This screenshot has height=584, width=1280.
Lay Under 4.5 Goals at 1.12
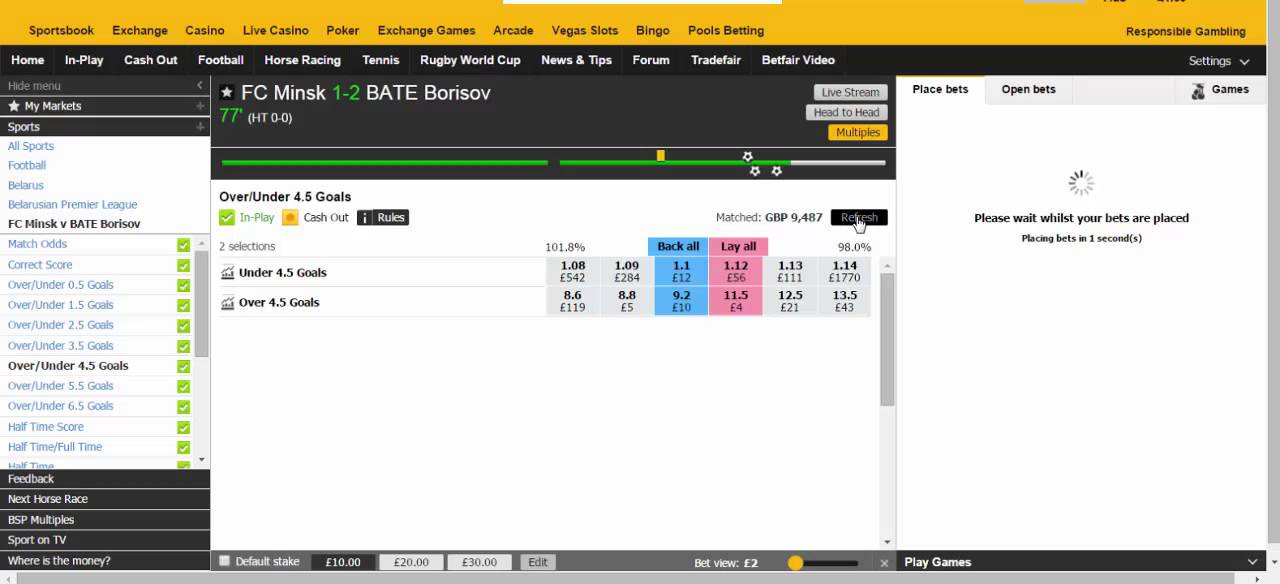pos(736,272)
